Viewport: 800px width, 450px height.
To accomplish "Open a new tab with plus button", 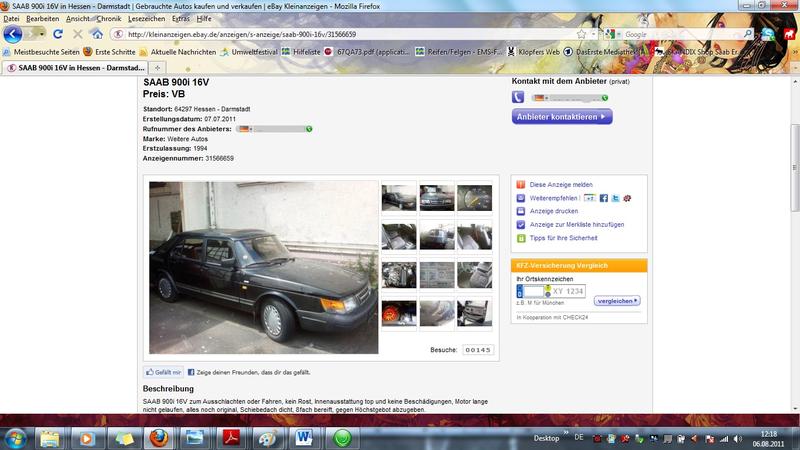I will point(157,67).
